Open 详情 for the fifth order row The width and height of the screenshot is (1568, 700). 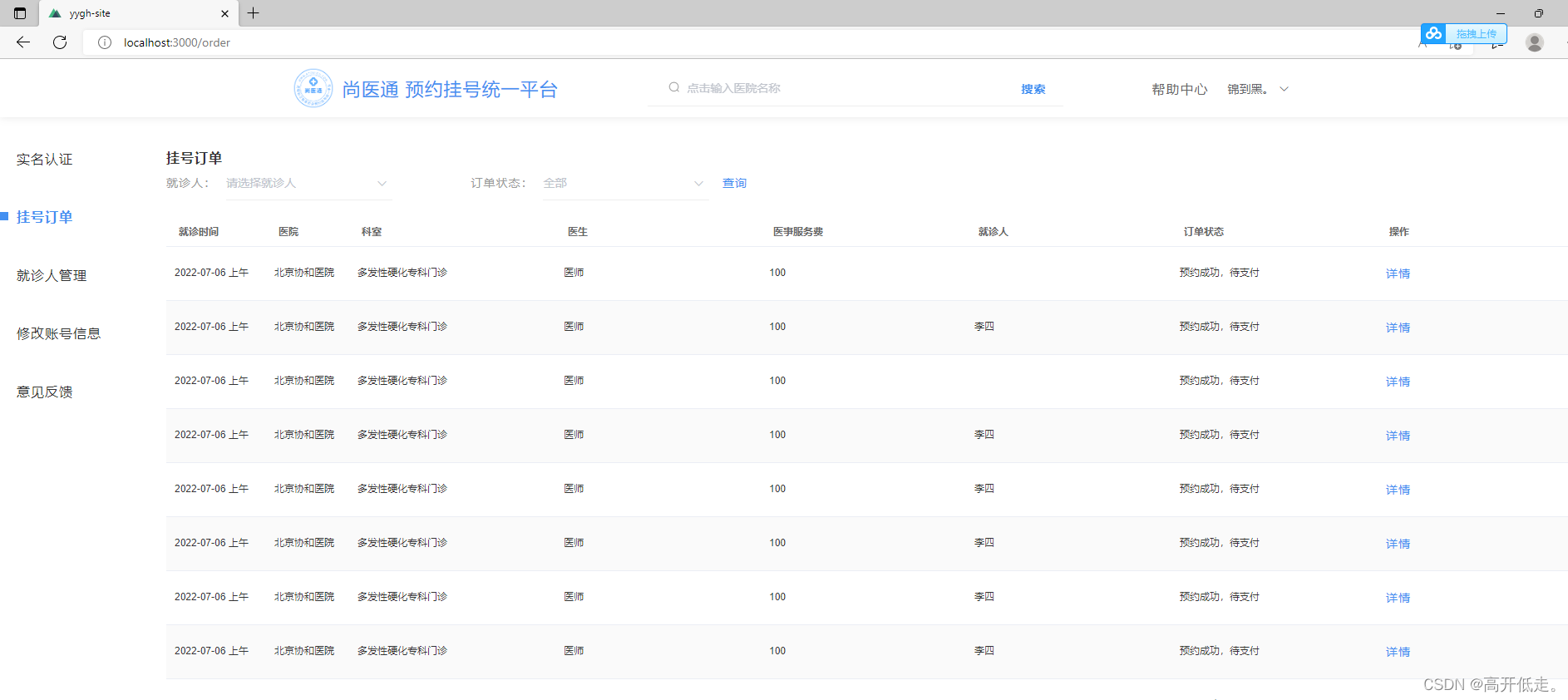tap(1398, 490)
